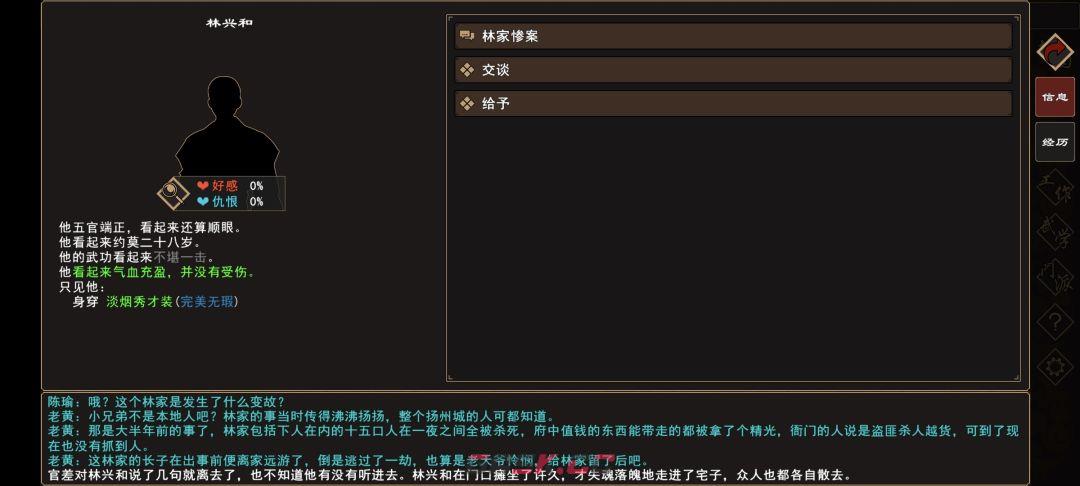The width and height of the screenshot is (1080, 486).
Task: Click the 好感 0% value
Action: coord(256,186)
